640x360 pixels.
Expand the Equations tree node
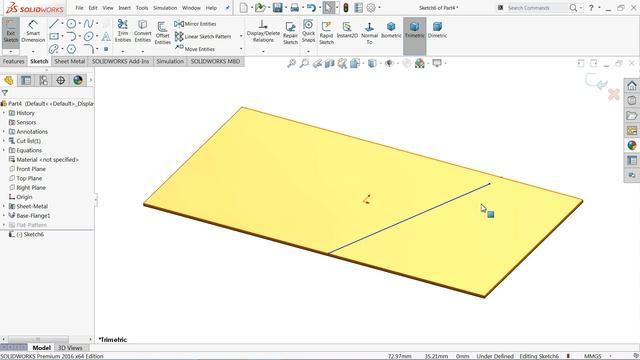(4, 150)
